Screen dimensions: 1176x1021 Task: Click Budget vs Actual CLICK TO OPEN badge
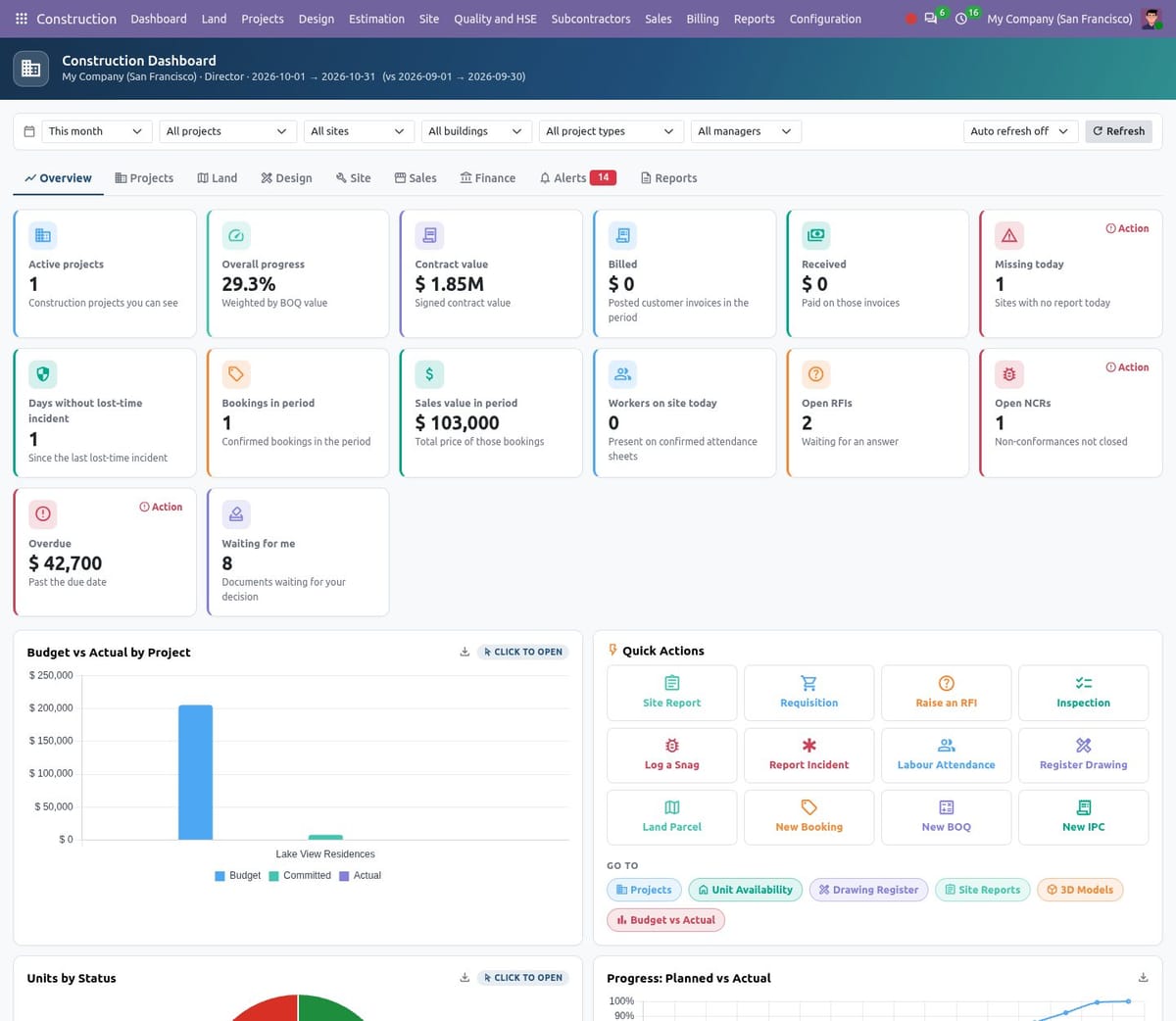tap(523, 652)
